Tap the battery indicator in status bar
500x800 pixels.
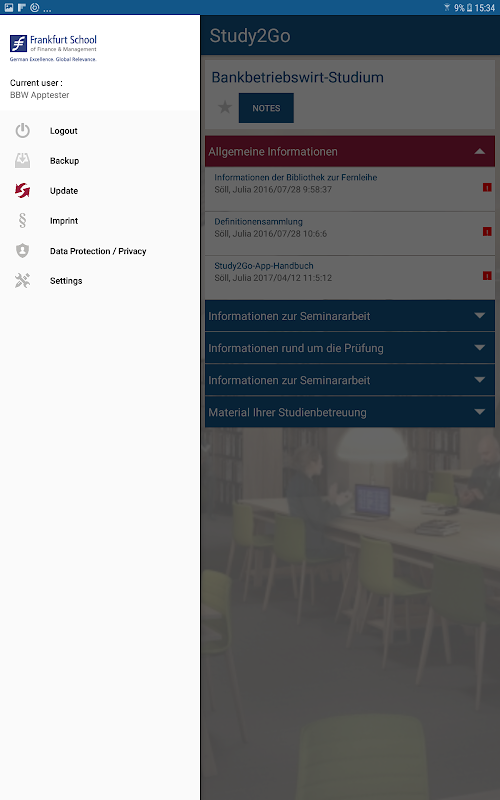[469, 8]
